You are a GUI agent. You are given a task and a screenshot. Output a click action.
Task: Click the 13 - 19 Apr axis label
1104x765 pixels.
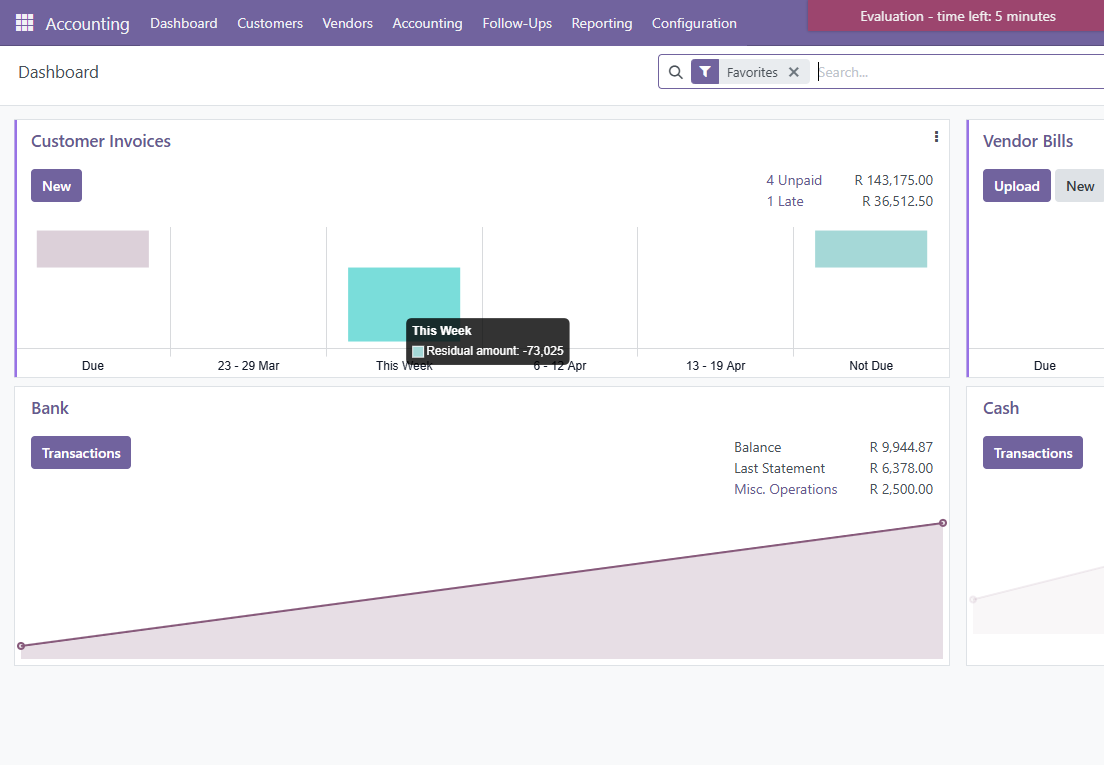[715, 365]
